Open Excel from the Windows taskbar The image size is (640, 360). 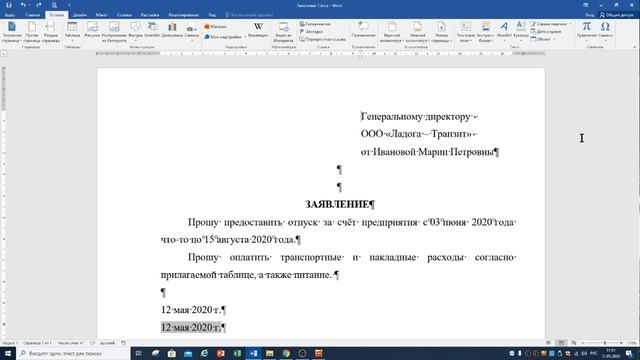point(237,353)
